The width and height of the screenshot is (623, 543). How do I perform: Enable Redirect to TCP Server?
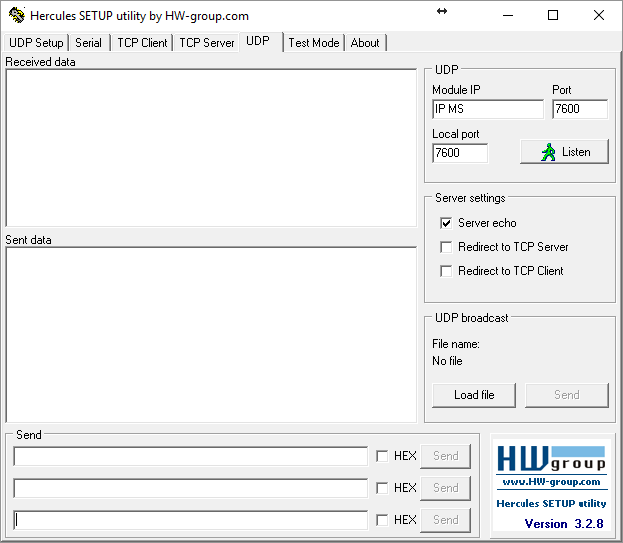pos(446,247)
